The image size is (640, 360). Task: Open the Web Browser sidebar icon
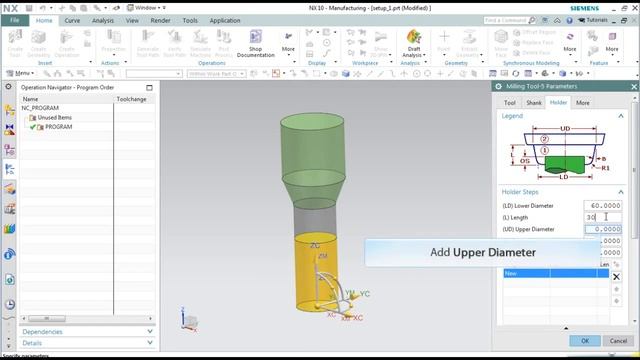coord(10,280)
